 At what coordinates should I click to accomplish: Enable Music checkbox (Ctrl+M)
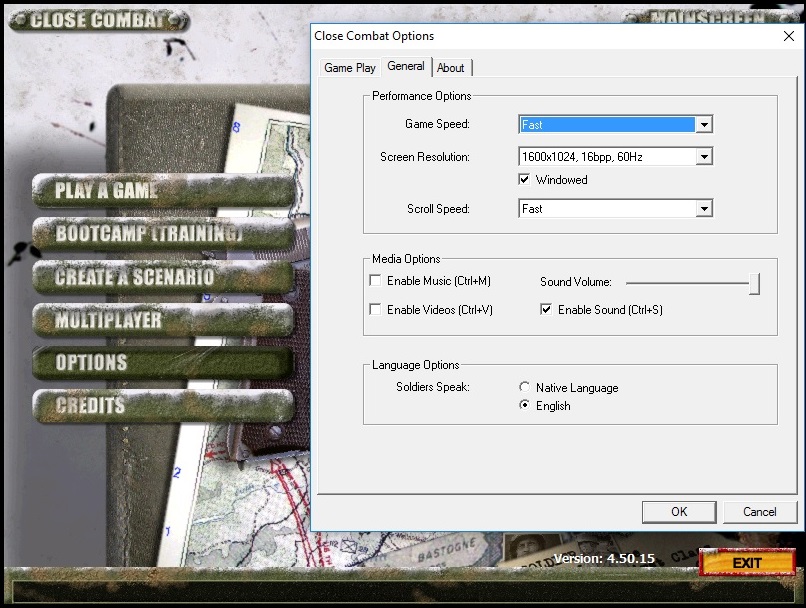[x=375, y=281]
